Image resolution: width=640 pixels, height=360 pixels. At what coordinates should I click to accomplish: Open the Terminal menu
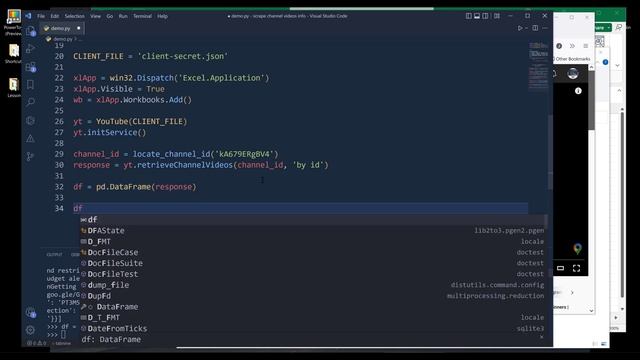pos(142,16)
